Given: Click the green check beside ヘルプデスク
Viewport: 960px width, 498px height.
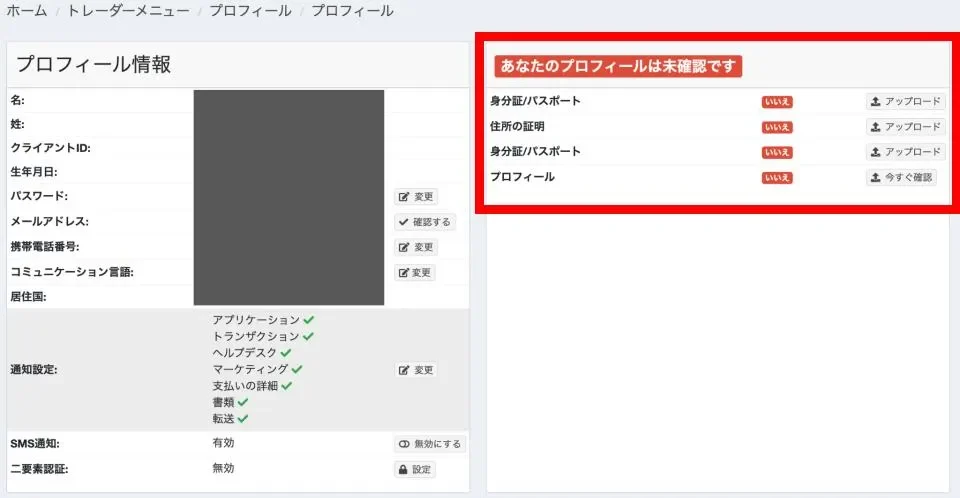Looking at the screenshot, I should (286, 353).
